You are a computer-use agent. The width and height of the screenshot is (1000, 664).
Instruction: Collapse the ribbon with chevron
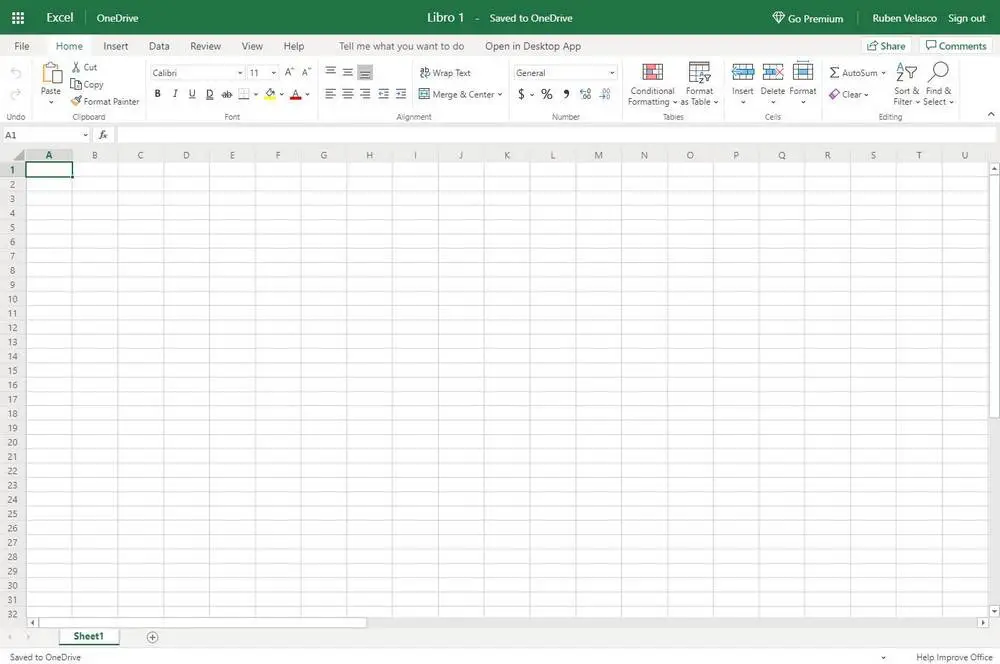(x=990, y=114)
